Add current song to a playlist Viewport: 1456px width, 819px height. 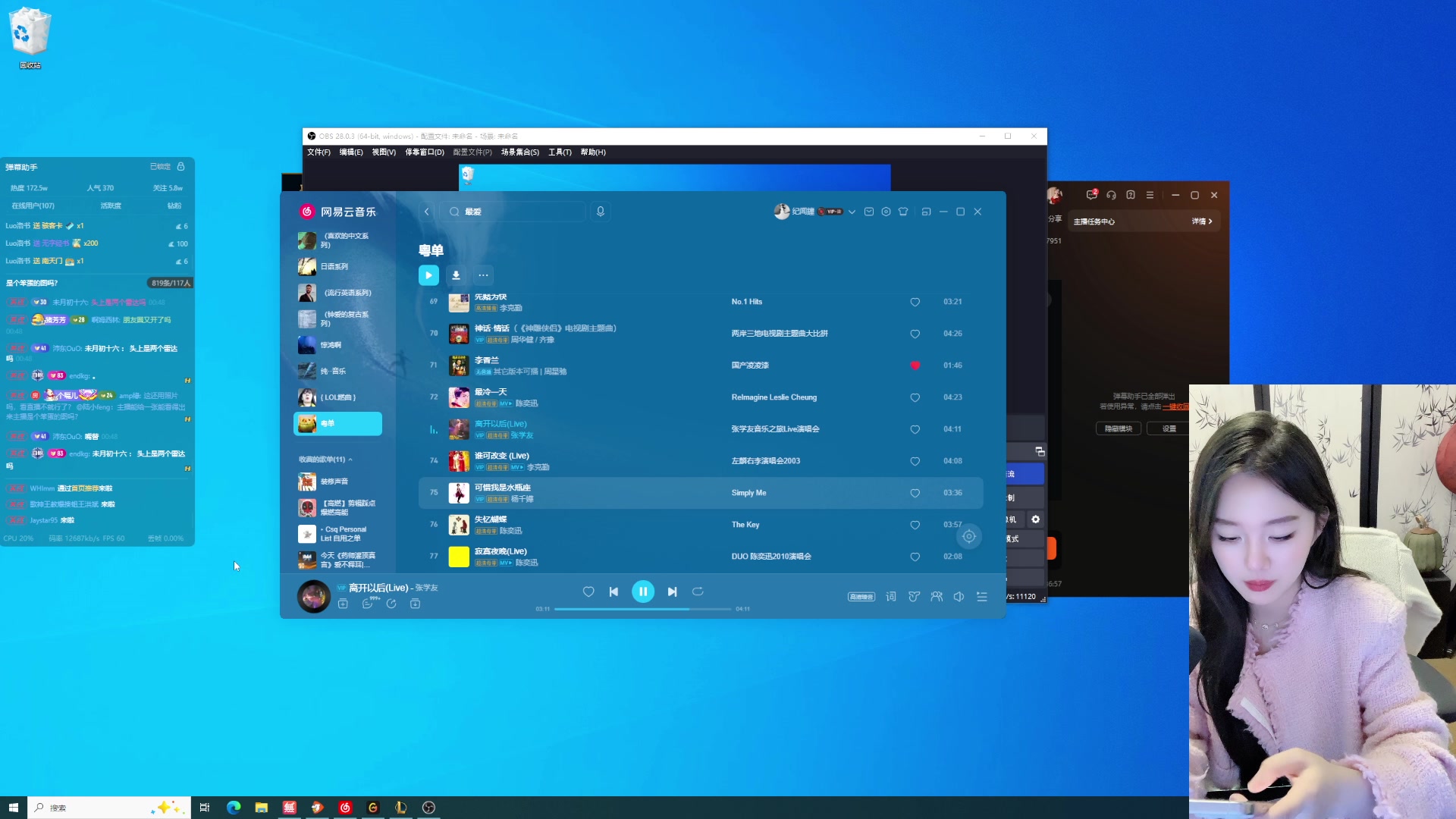click(343, 604)
